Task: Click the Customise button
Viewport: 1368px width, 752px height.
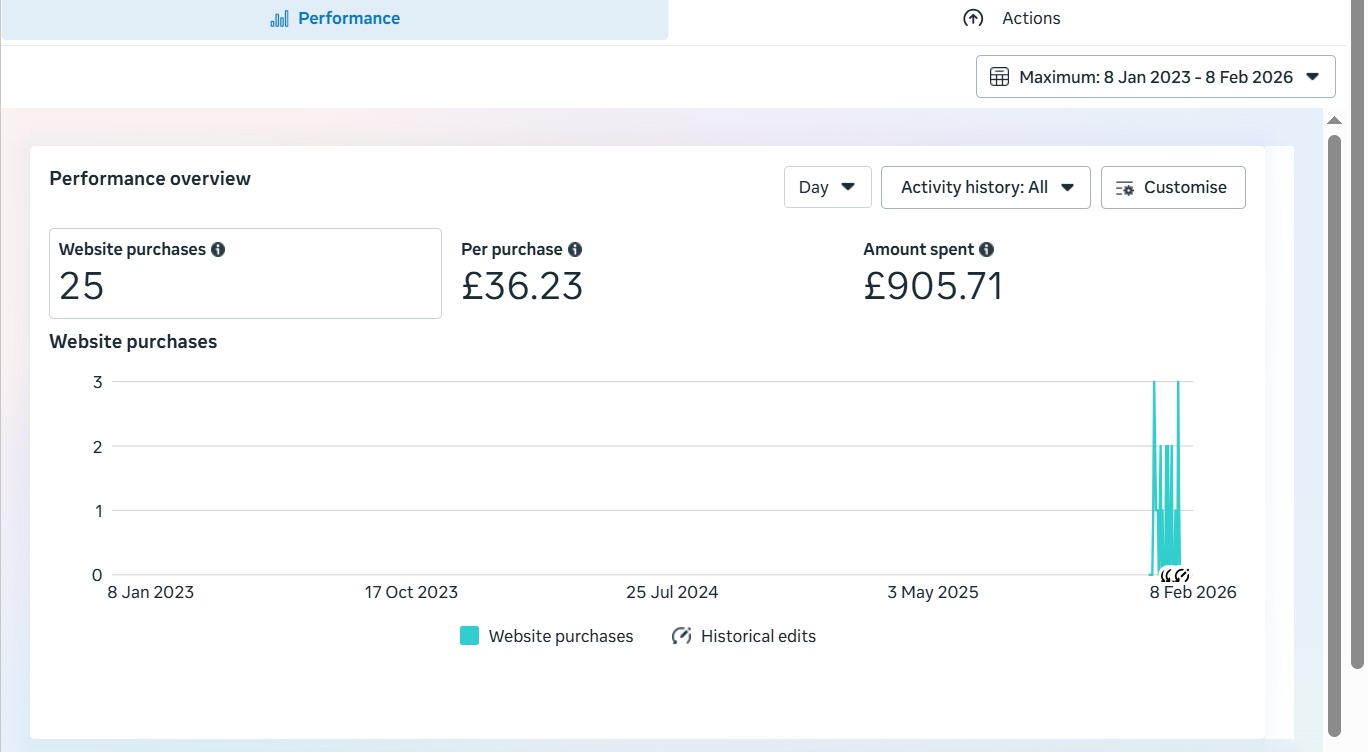Action: pyautogui.click(x=1173, y=187)
